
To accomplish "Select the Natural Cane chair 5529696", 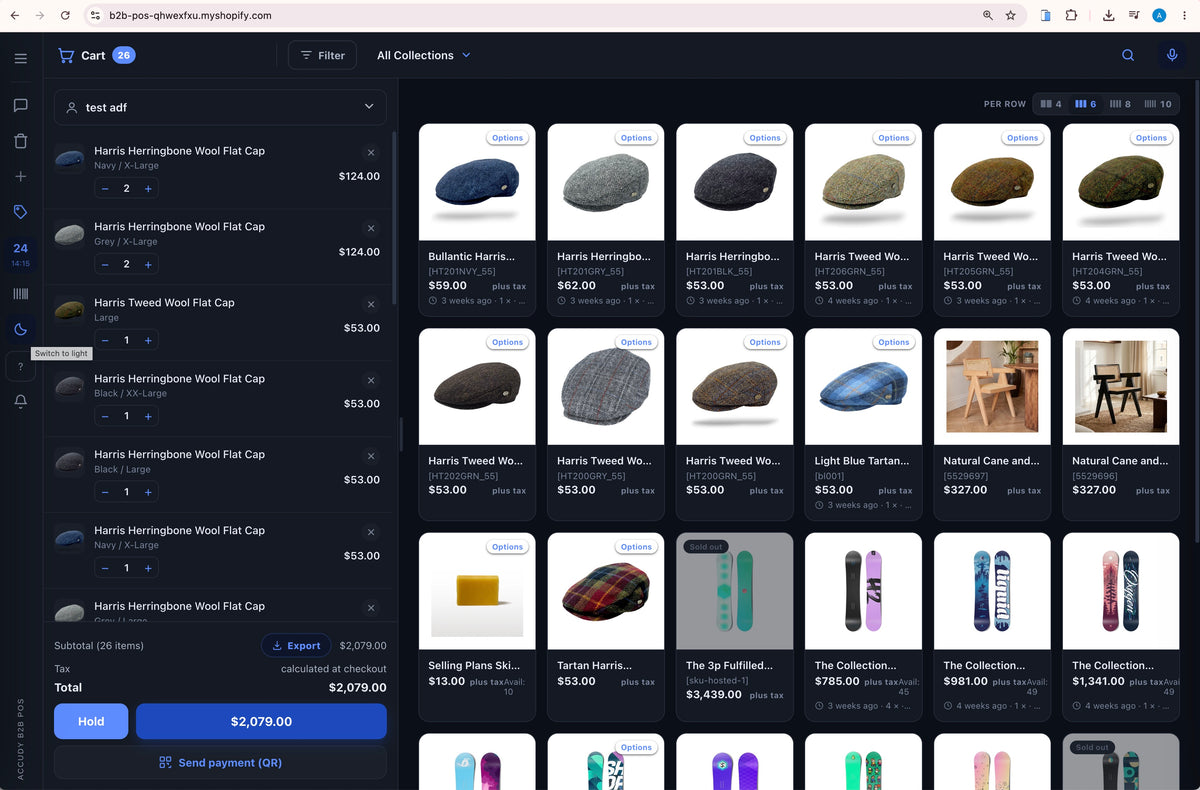I will click(x=1121, y=425).
